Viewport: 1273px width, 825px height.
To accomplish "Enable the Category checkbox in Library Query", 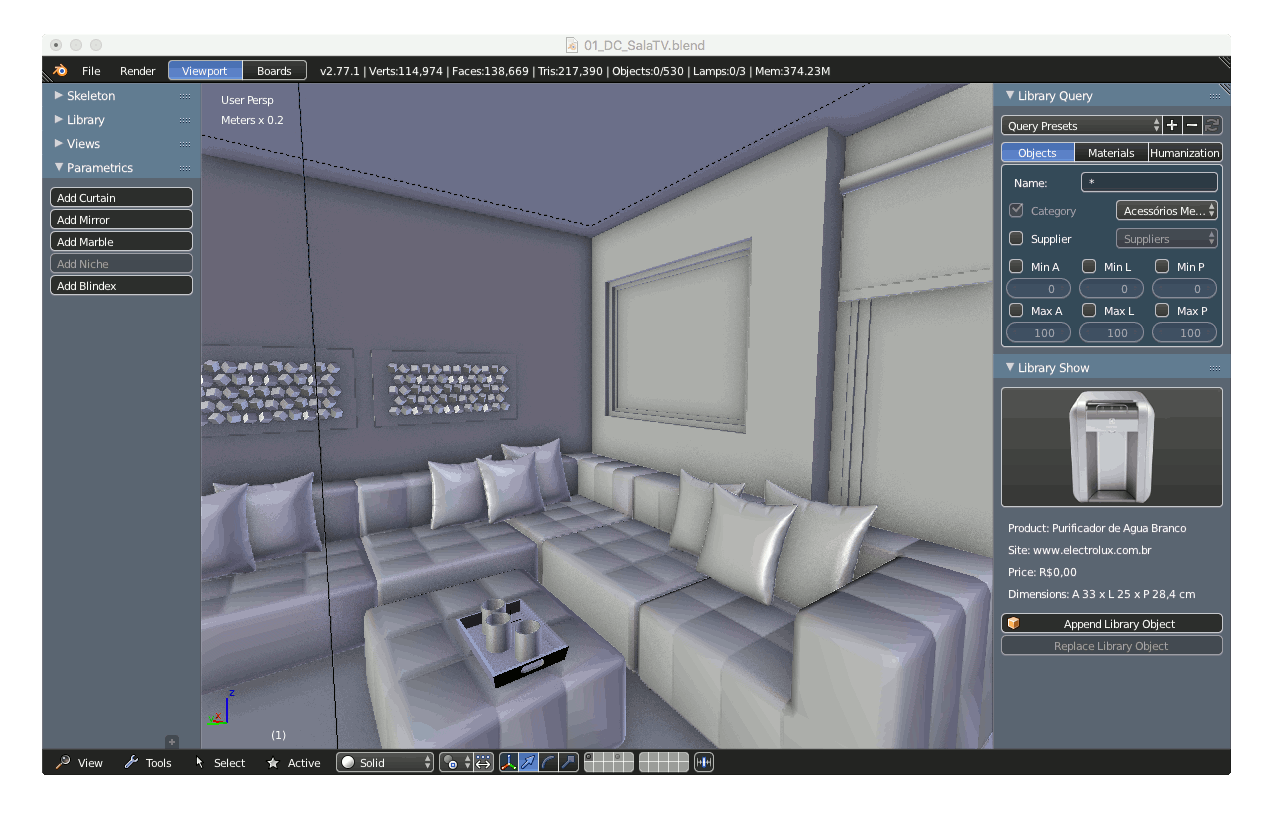I will coord(1018,210).
